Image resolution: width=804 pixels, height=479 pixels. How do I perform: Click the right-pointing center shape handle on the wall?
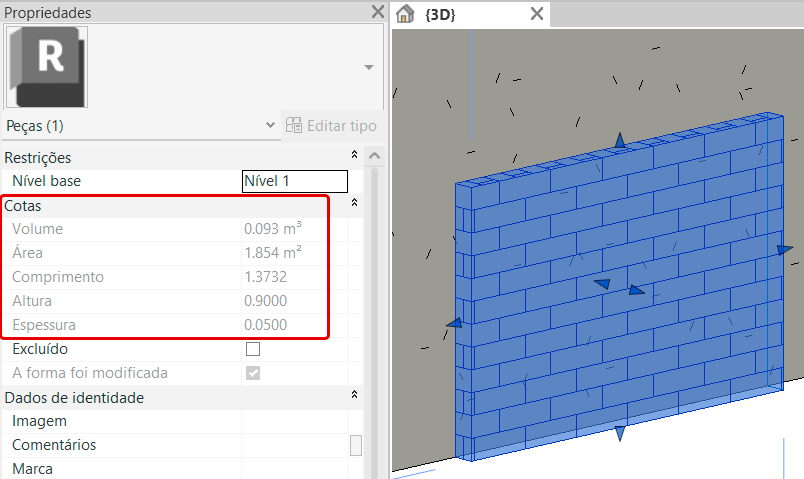(x=636, y=290)
